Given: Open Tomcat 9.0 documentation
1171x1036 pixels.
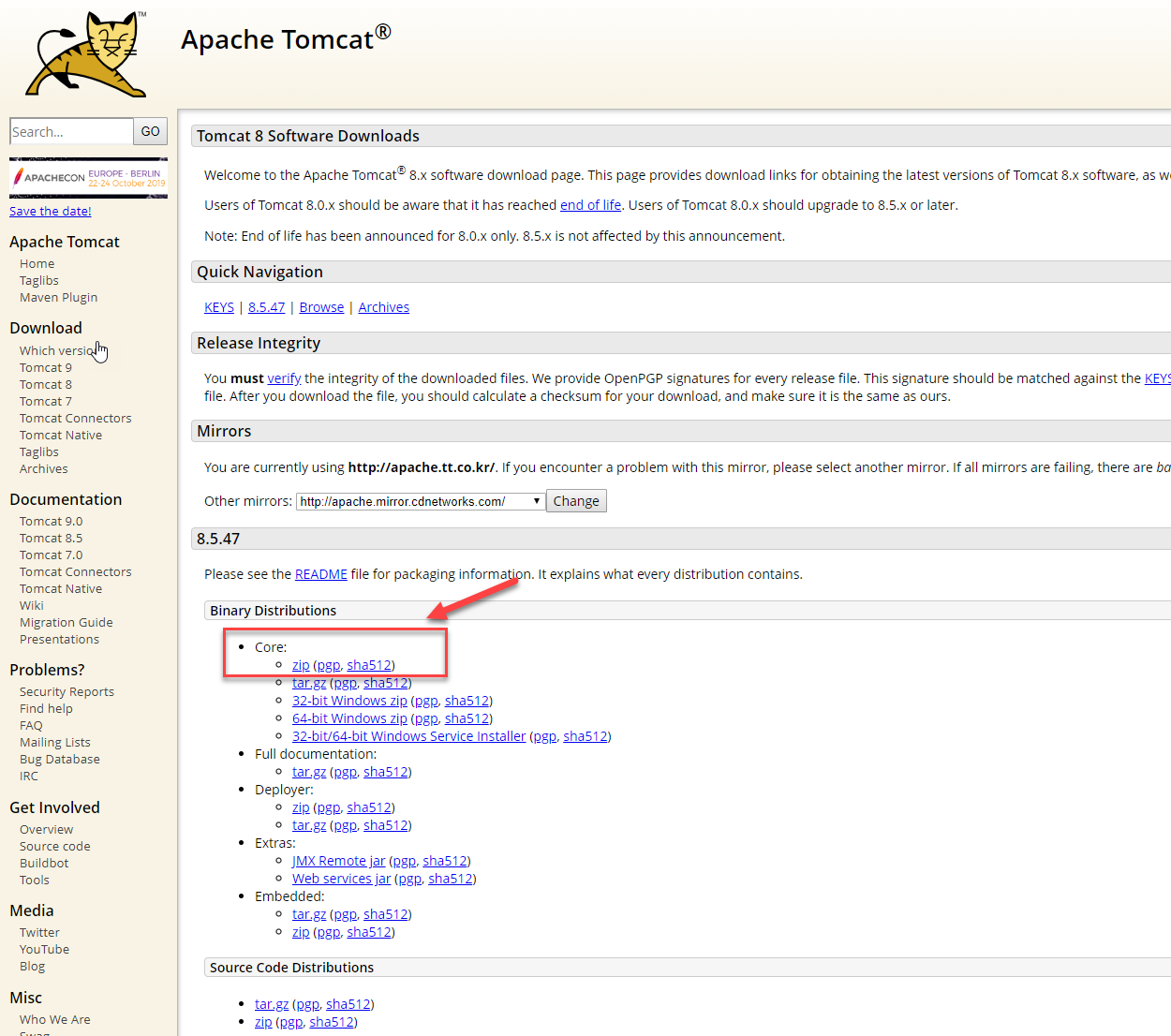Looking at the screenshot, I should (x=51, y=522).
